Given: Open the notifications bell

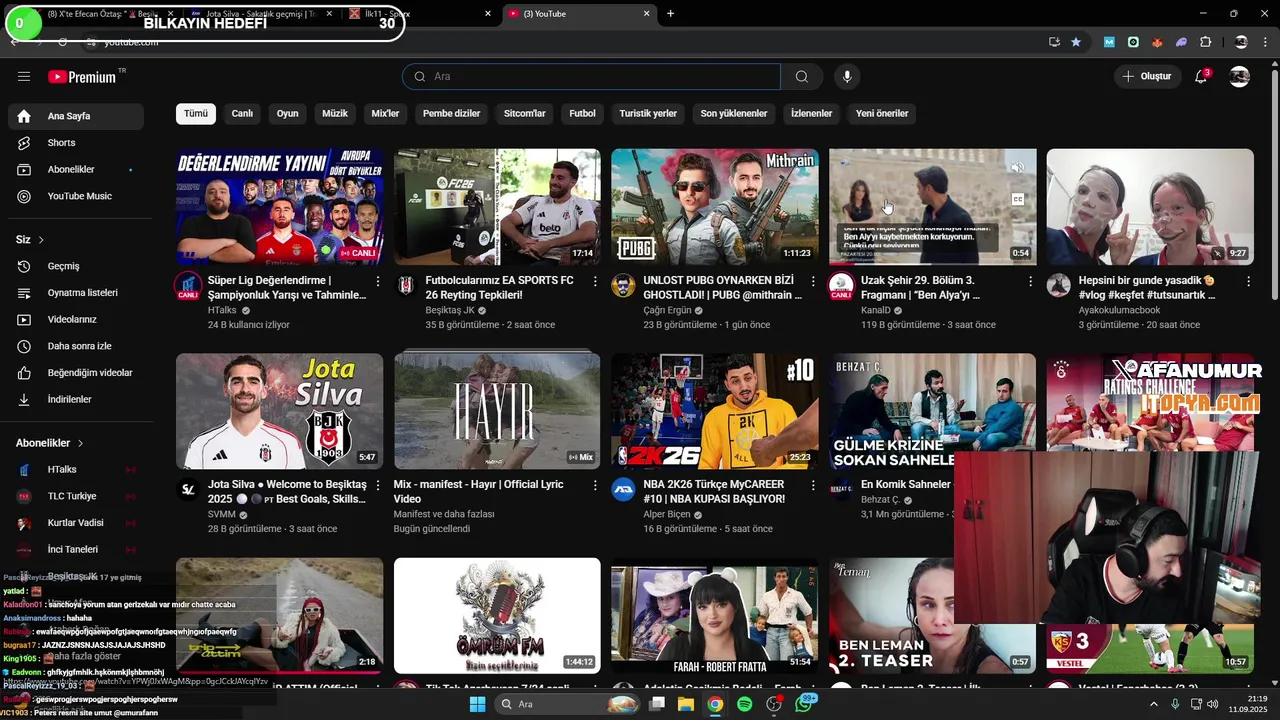Looking at the screenshot, I should 1201,76.
